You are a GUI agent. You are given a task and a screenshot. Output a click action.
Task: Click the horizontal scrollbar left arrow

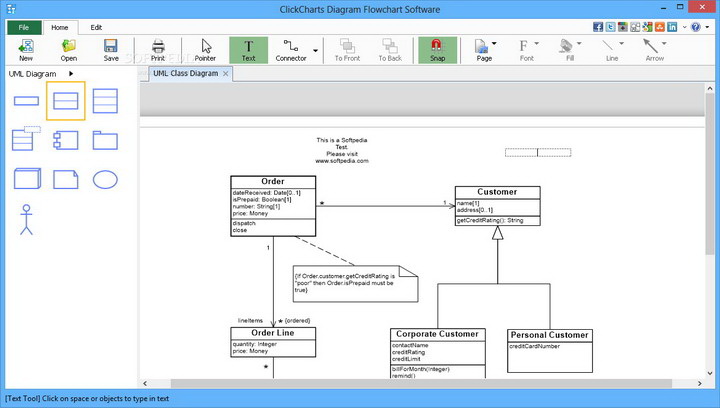point(145,383)
